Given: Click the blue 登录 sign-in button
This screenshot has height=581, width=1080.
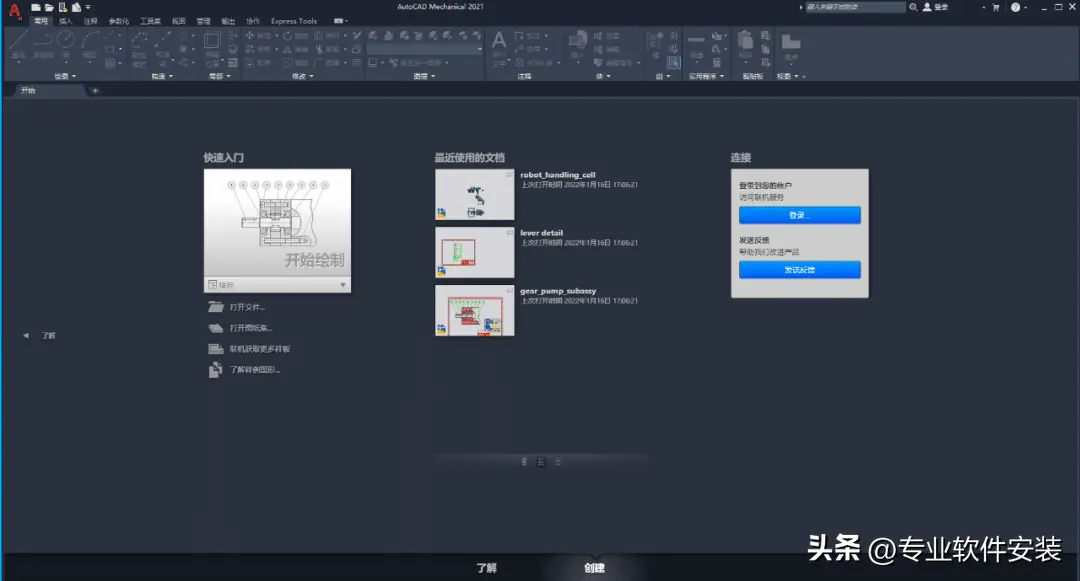Looking at the screenshot, I should pos(799,215).
